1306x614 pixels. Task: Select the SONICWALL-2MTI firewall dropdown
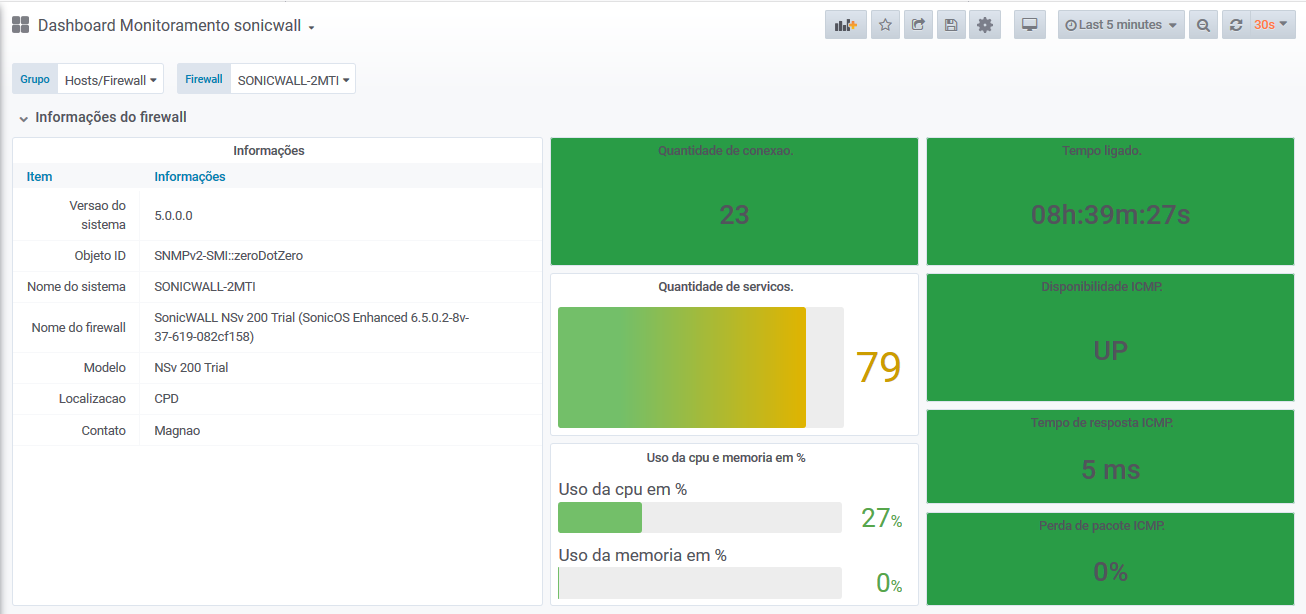click(293, 80)
